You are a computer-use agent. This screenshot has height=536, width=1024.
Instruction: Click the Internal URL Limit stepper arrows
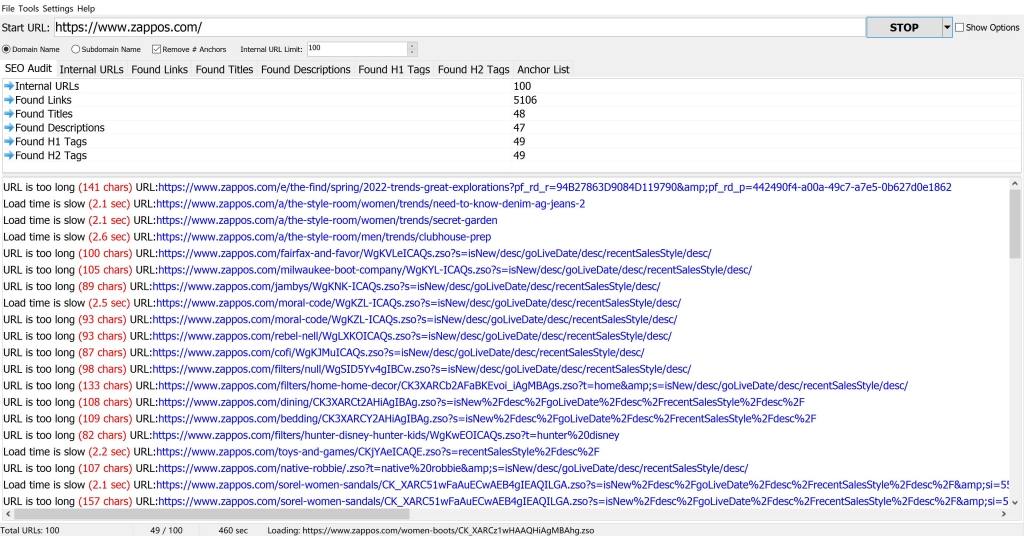click(412, 49)
